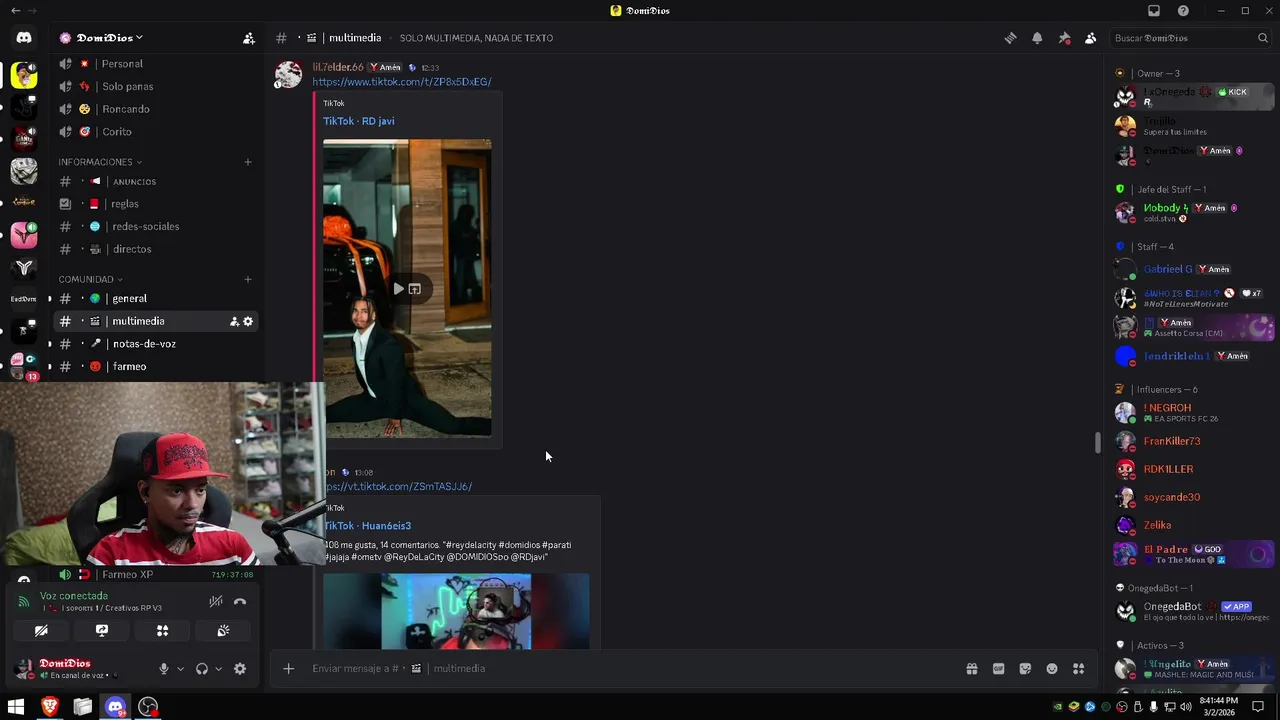Disconnect from the voice channel
The height and width of the screenshot is (720, 1280).
click(240, 602)
